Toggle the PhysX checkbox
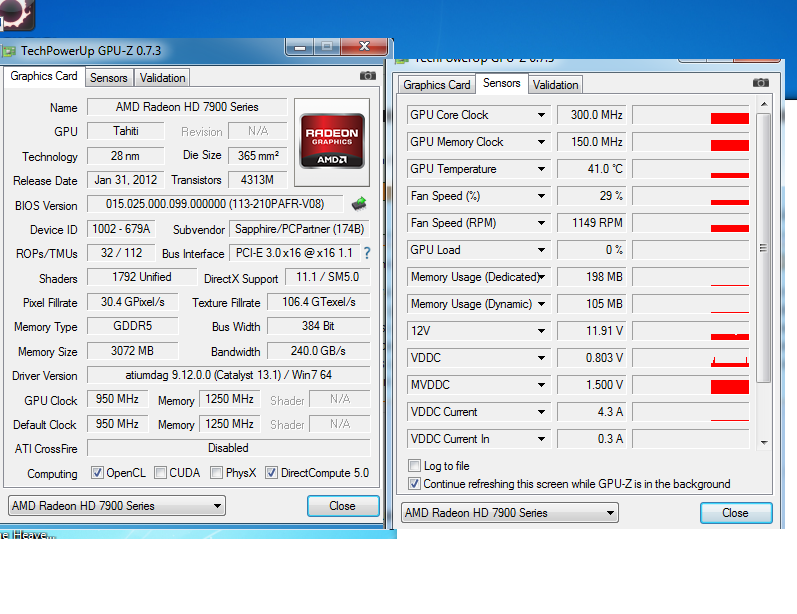Viewport: 797px width, 614px height. click(x=217, y=473)
